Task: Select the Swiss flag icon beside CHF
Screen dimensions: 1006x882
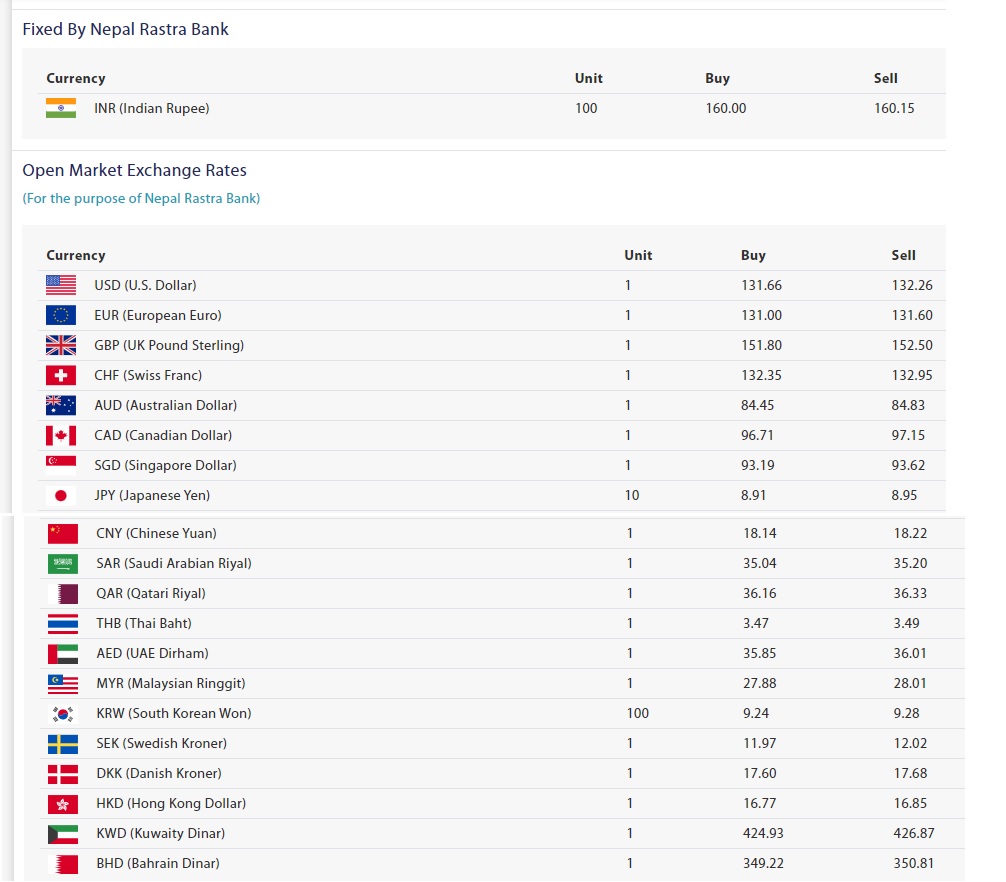Action: 61,375
